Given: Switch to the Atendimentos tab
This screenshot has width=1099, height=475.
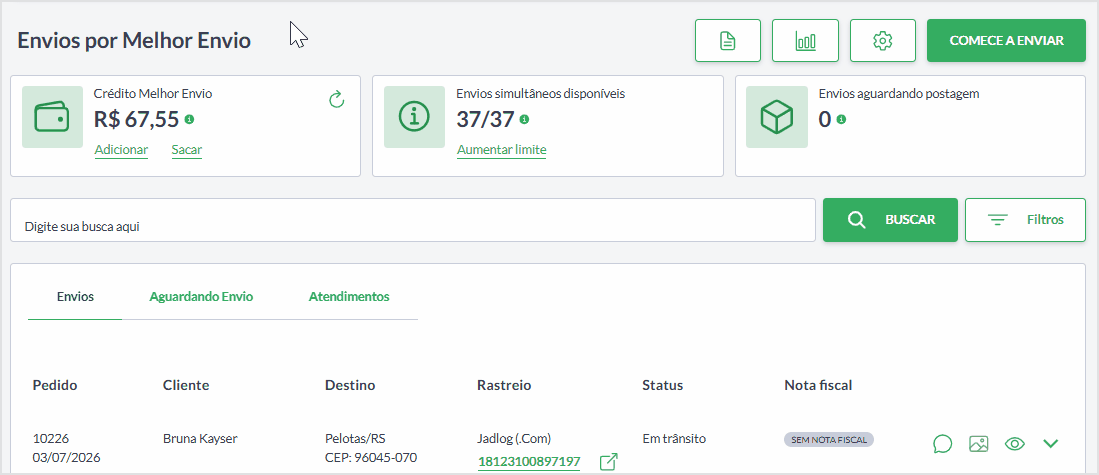Looking at the screenshot, I should (x=349, y=297).
